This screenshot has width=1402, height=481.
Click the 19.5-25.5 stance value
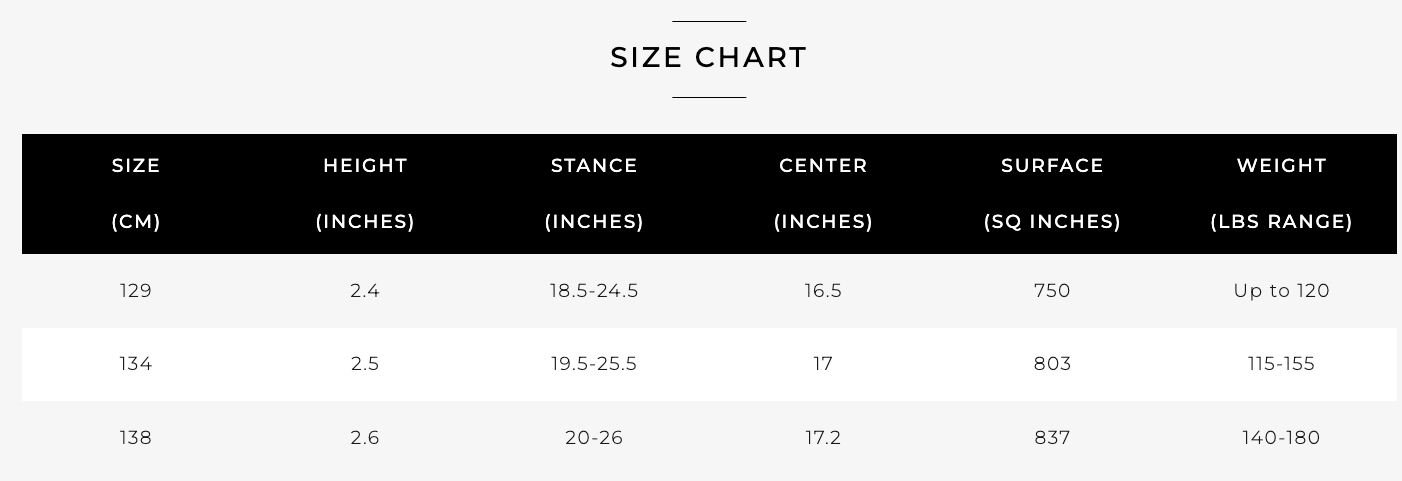pyautogui.click(x=594, y=364)
